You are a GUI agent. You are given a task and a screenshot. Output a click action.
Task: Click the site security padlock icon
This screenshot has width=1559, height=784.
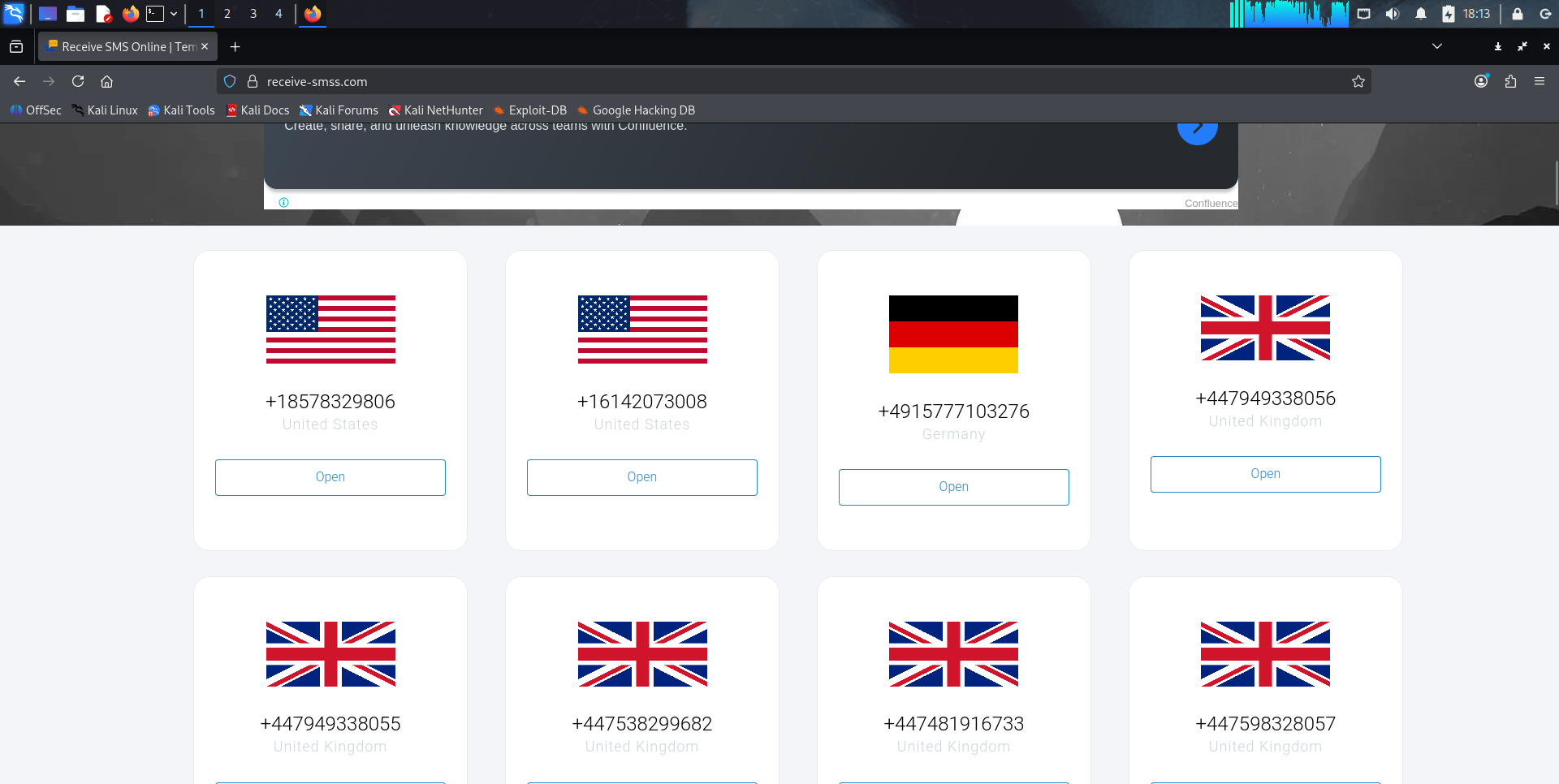tap(253, 81)
